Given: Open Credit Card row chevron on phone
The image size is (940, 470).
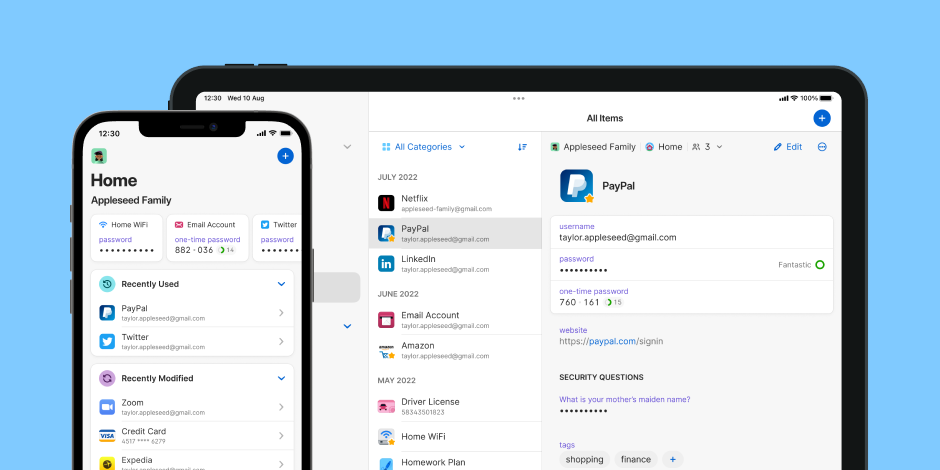Looking at the screenshot, I should click(x=281, y=436).
